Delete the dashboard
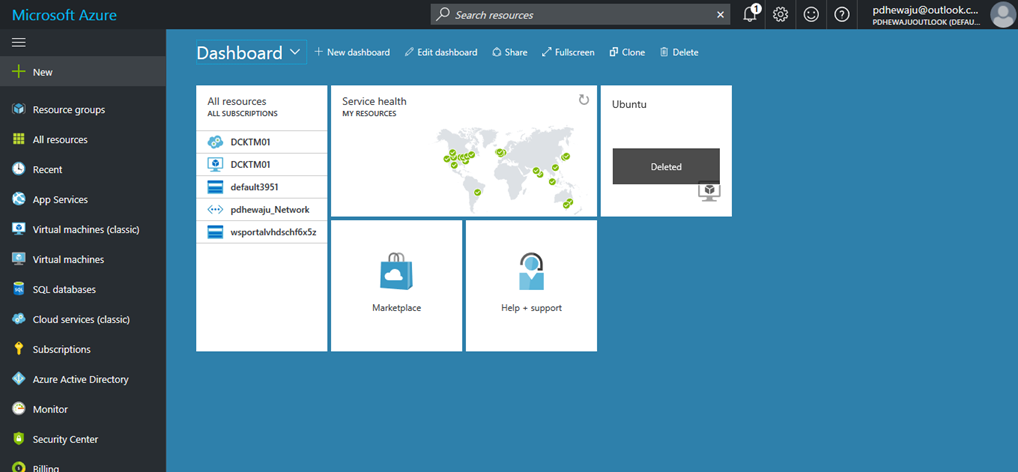This screenshot has height=472, width=1018. [679, 52]
